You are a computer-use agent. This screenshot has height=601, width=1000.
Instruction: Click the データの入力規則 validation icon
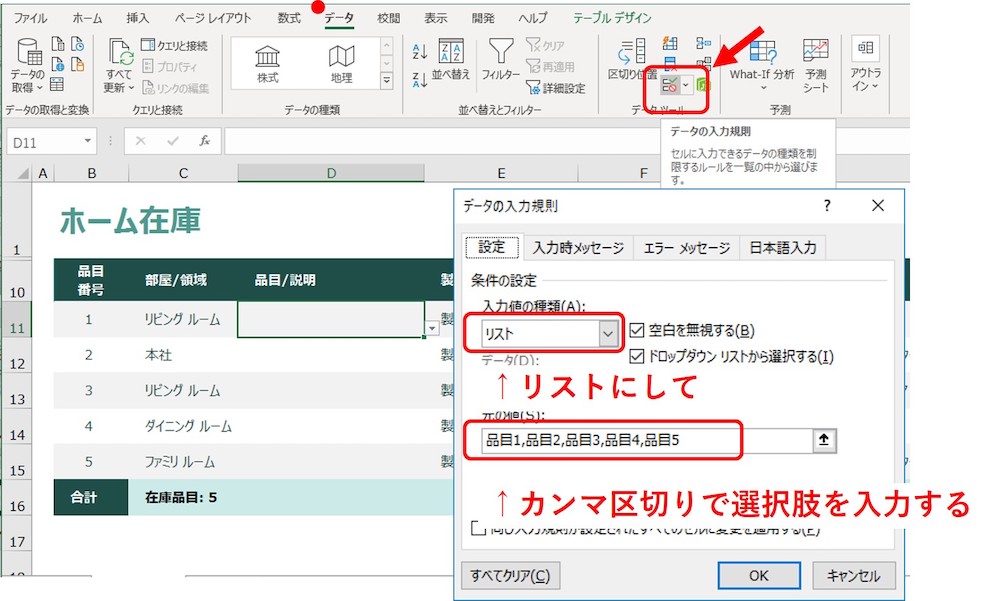(x=670, y=85)
